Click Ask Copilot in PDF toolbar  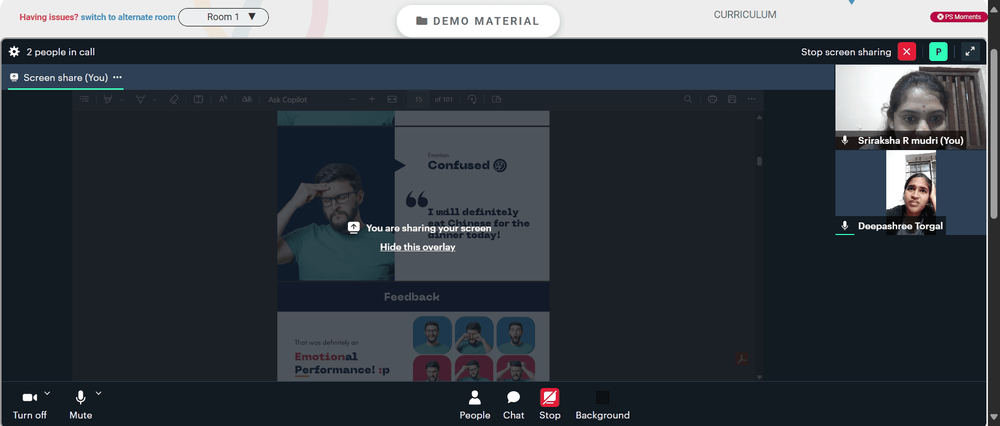(288, 99)
